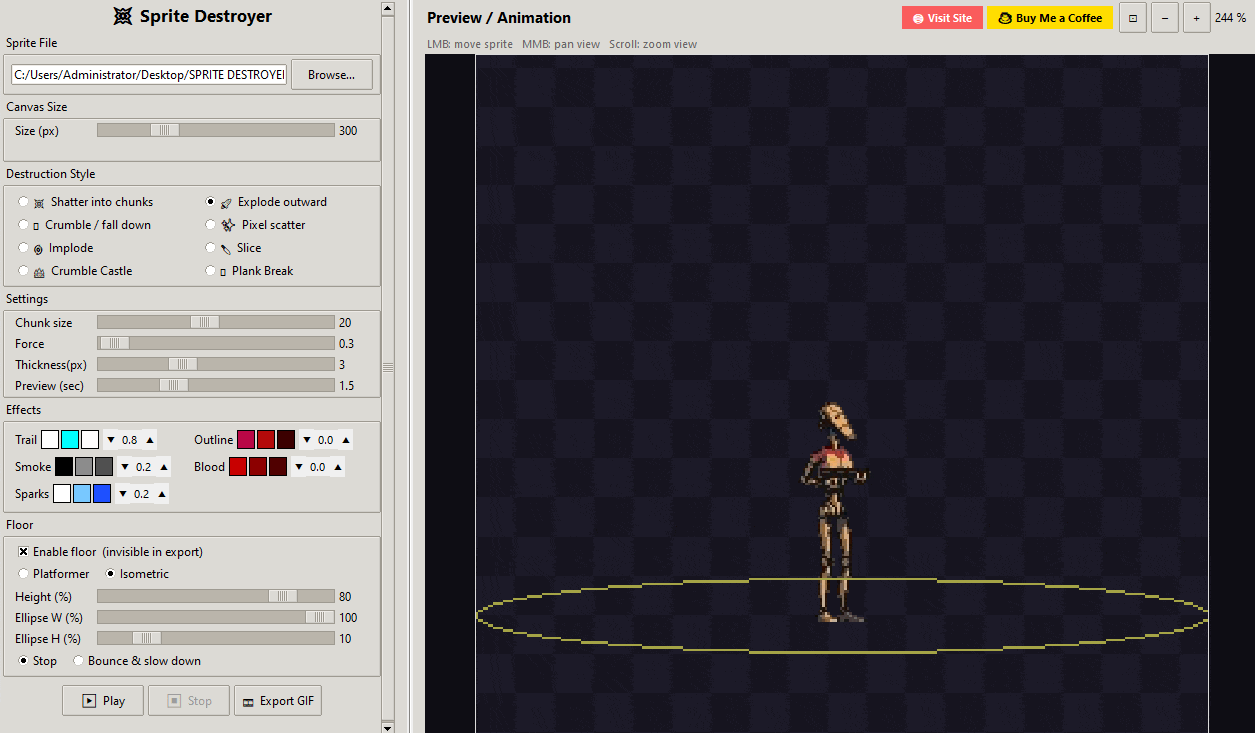This screenshot has width=1255, height=733.
Task: Open the Visit Site link
Action: [x=942, y=18]
